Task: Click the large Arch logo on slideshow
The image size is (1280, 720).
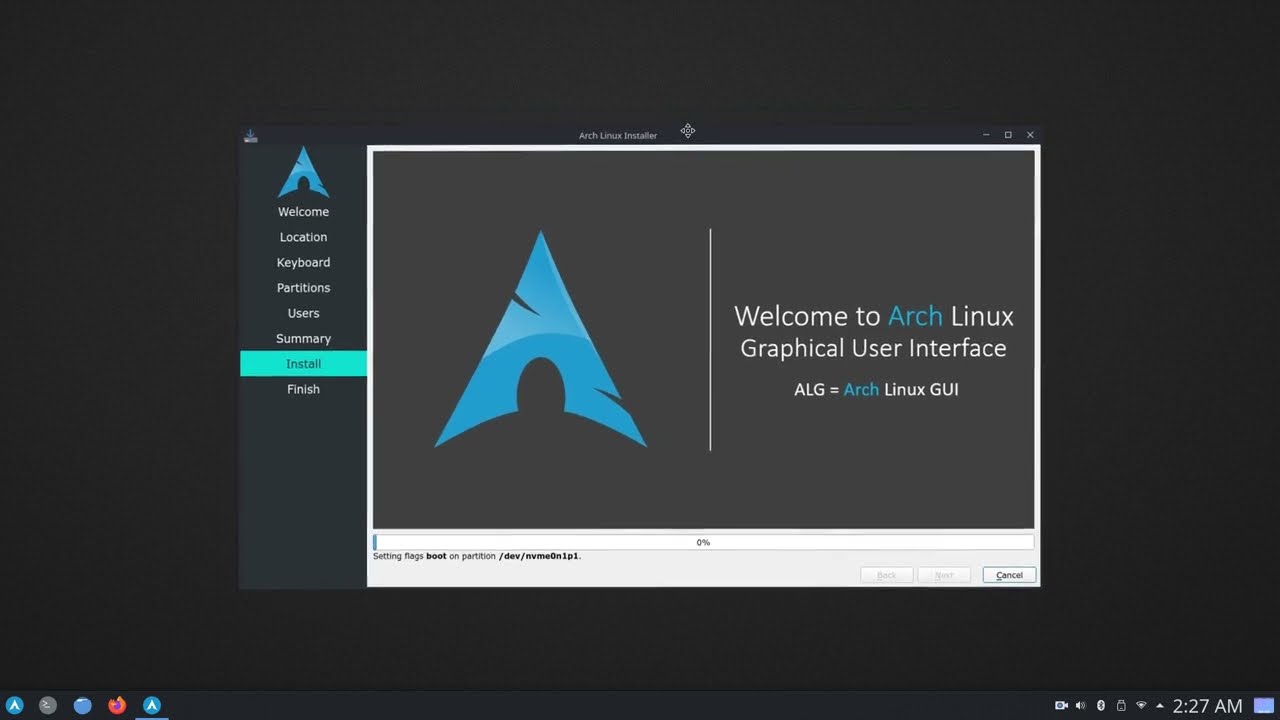Action: [x=541, y=339]
